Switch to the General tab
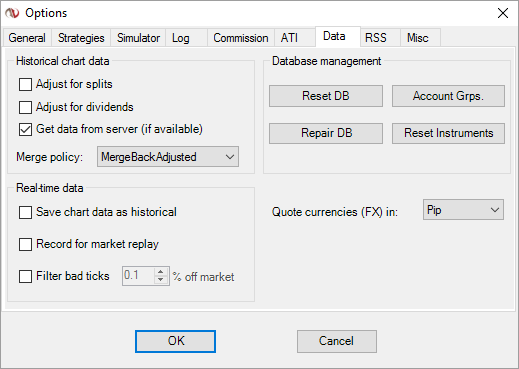This screenshot has width=519, height=369. [x=27, y=38]
